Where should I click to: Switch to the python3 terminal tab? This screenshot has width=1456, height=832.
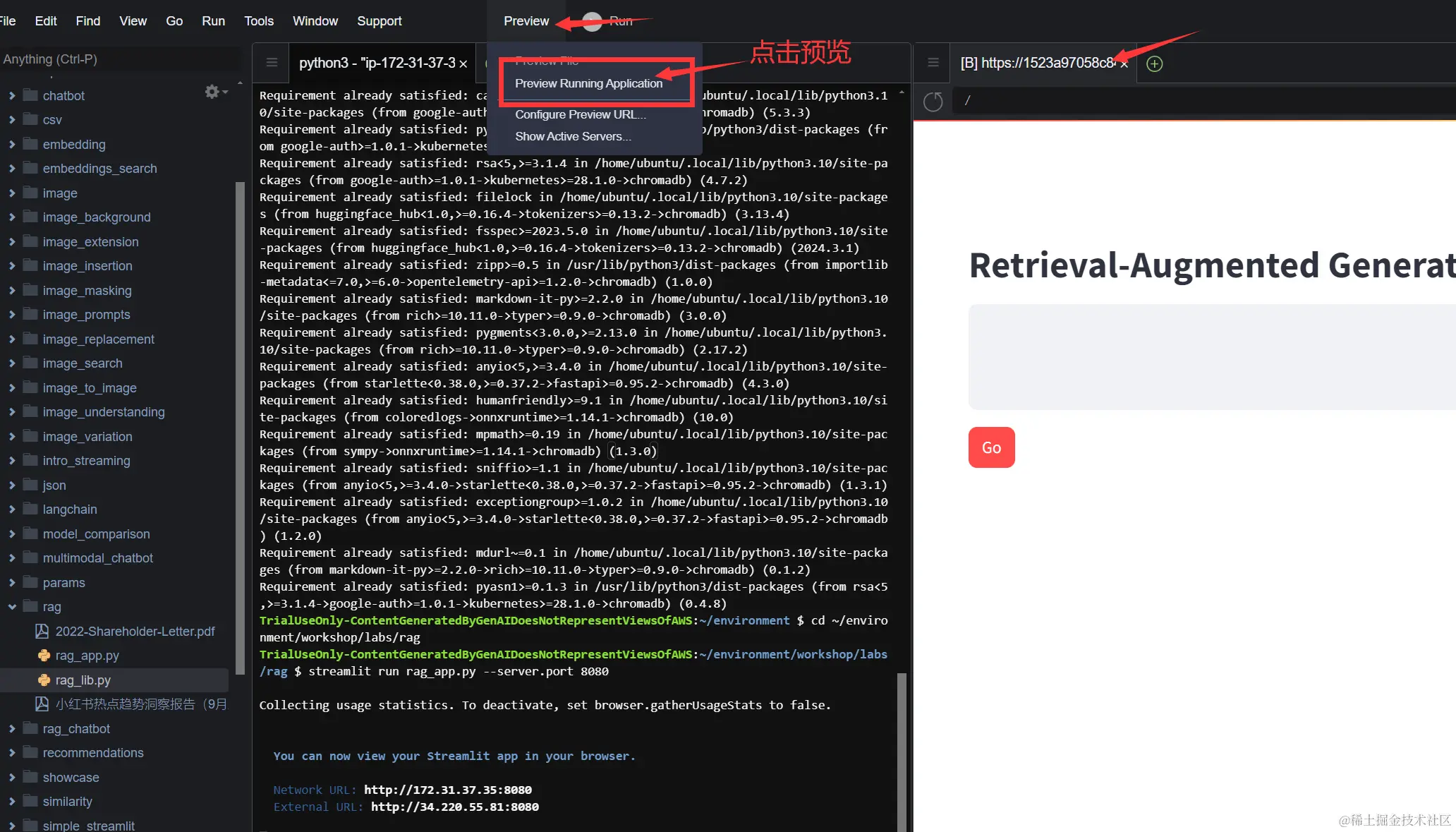(377, 63)
